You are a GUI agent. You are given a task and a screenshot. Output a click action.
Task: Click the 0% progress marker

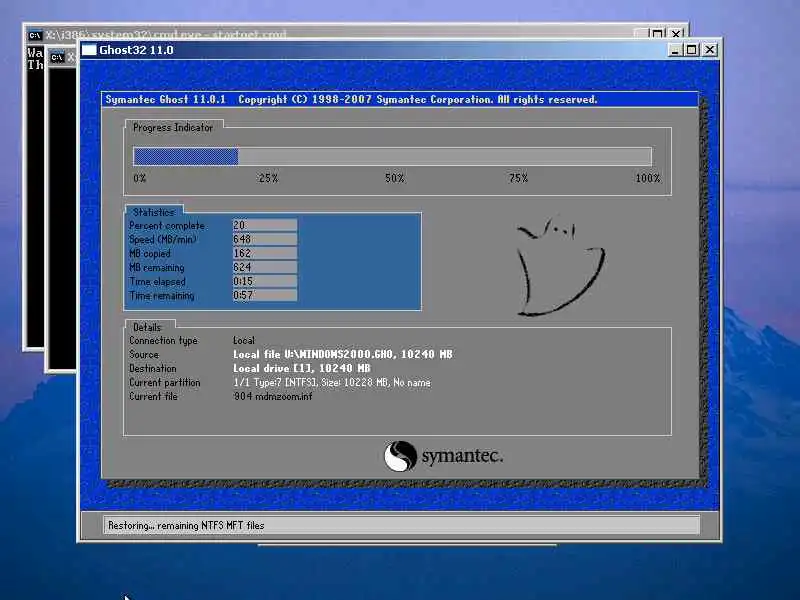coord(139,178)
